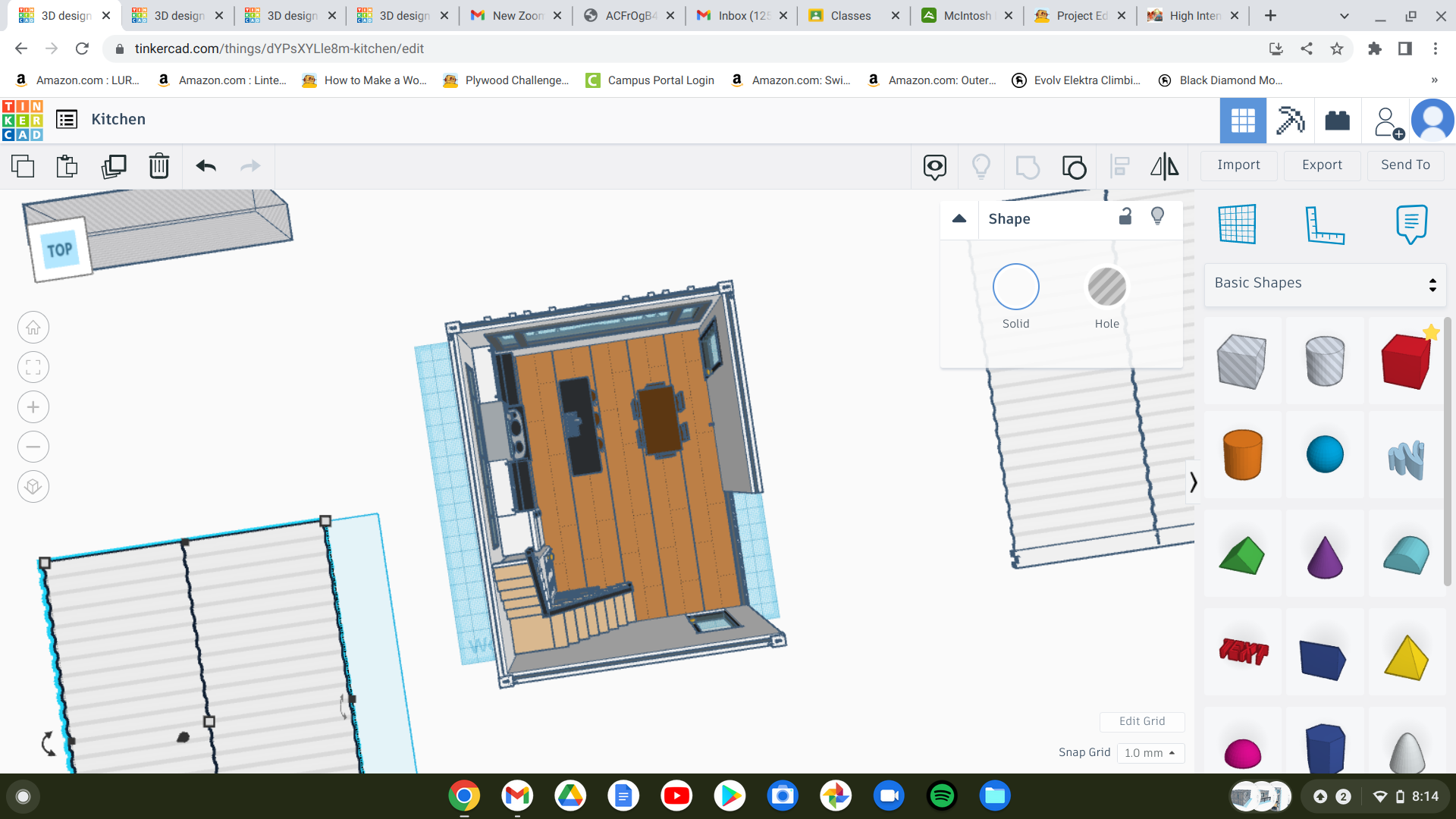The width and height of the screenshot is (1456, 819).
Task: Click the lock icon in Shape panel
Action: [x=1125, y=216]
